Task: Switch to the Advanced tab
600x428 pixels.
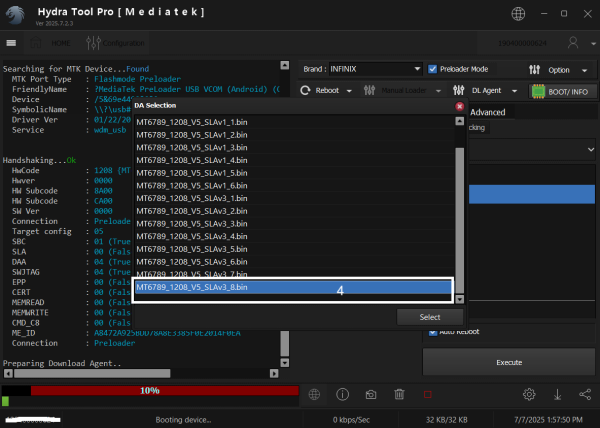Action: click(488, 112)
